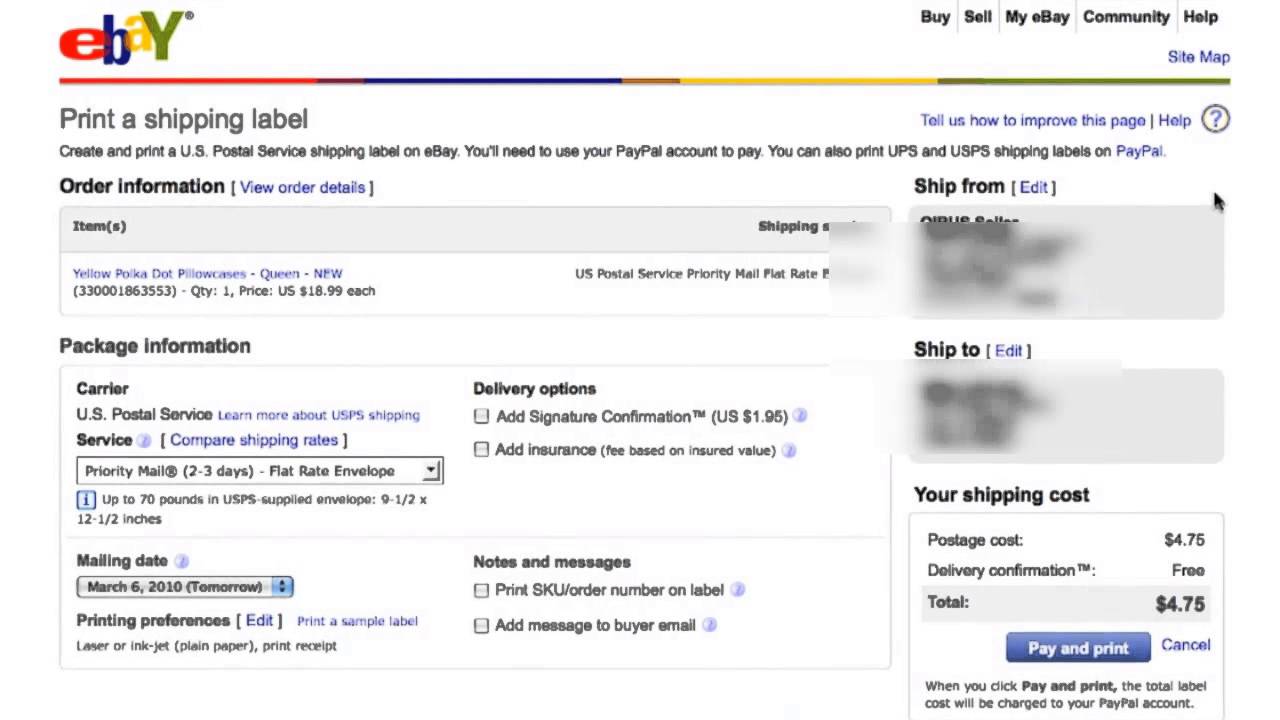Enable Print SKU/order number on label
The height and width of the screenshot is (720, 1280).
click(481, 590)
